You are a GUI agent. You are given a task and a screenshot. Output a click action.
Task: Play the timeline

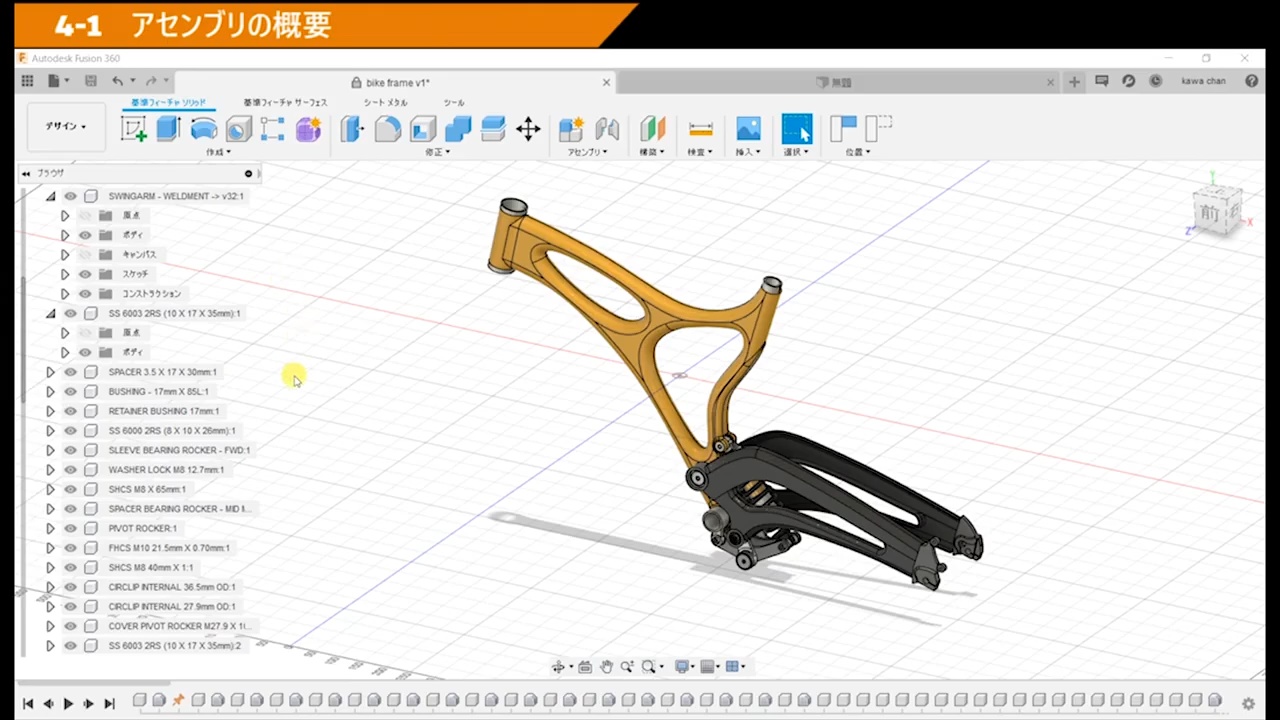point(68,703)
